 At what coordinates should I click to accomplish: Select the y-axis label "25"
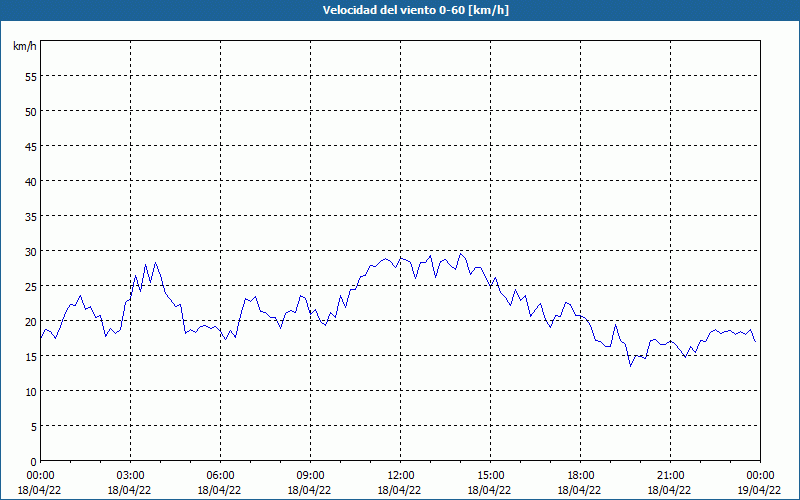tap(31, 286)
